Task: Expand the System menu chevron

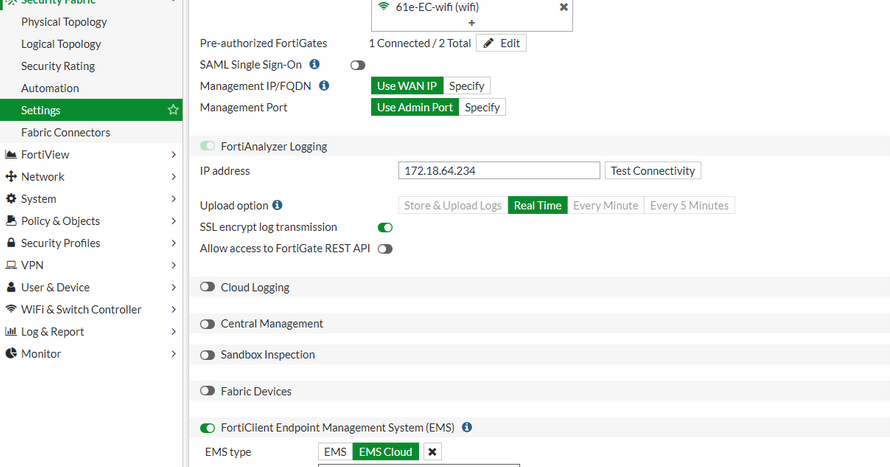Action: coord(174,199)
